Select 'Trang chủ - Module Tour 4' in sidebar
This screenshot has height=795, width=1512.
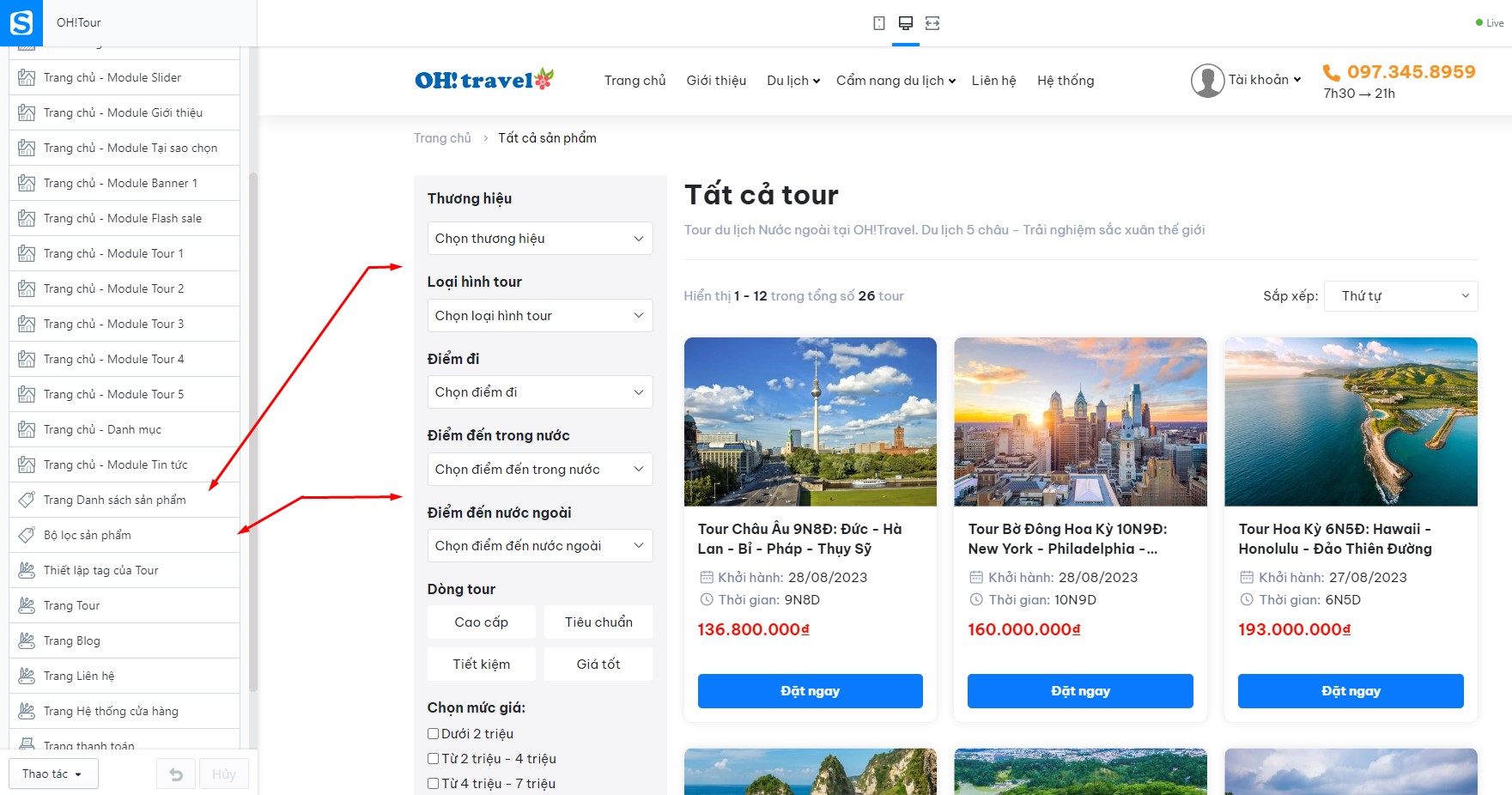point(124,359)
